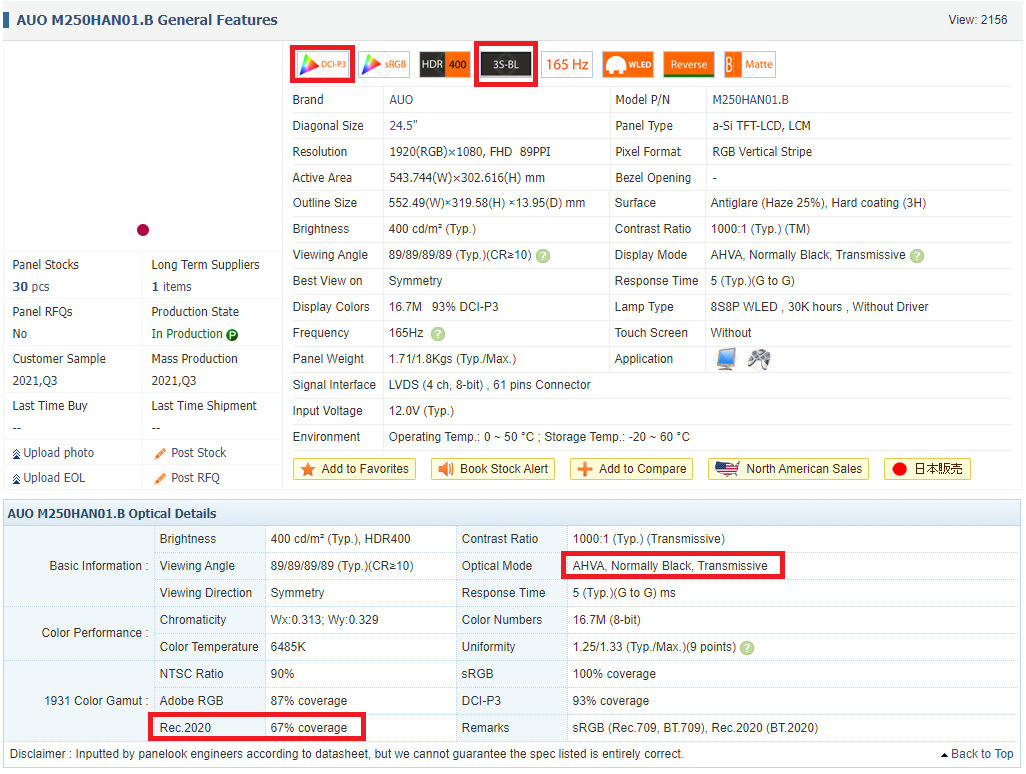The image size is (1026, 774).
Task: Click the 24.5" diagonal size value
Action: tap(403, 126)
